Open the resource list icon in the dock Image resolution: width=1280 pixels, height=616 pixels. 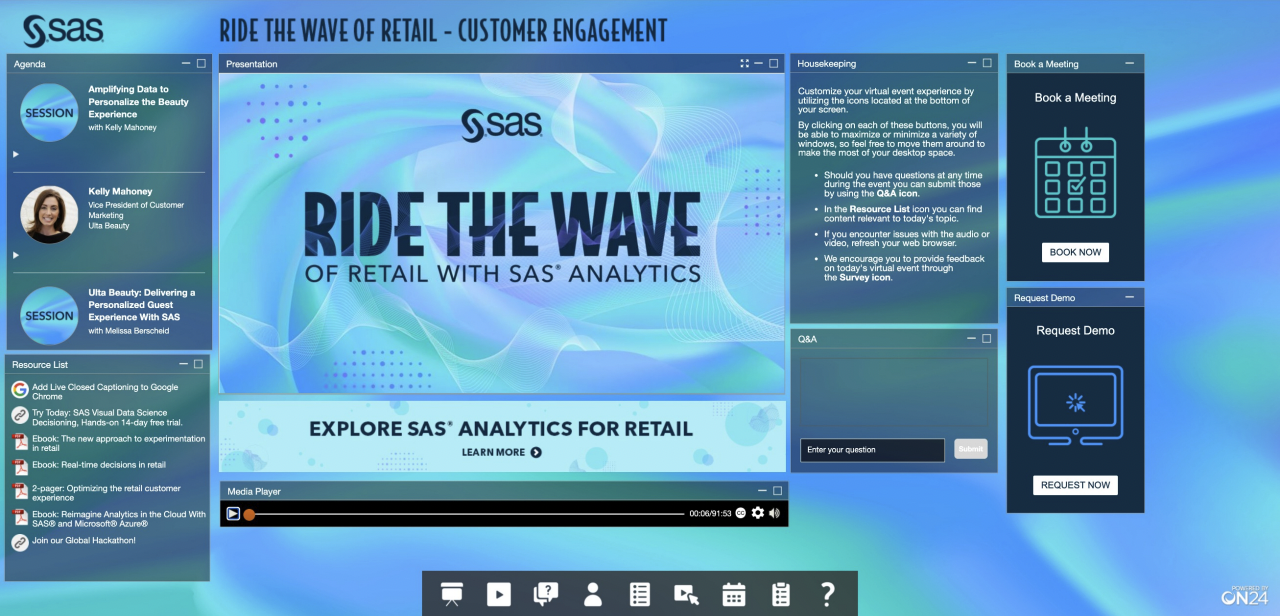pos(640,594)
